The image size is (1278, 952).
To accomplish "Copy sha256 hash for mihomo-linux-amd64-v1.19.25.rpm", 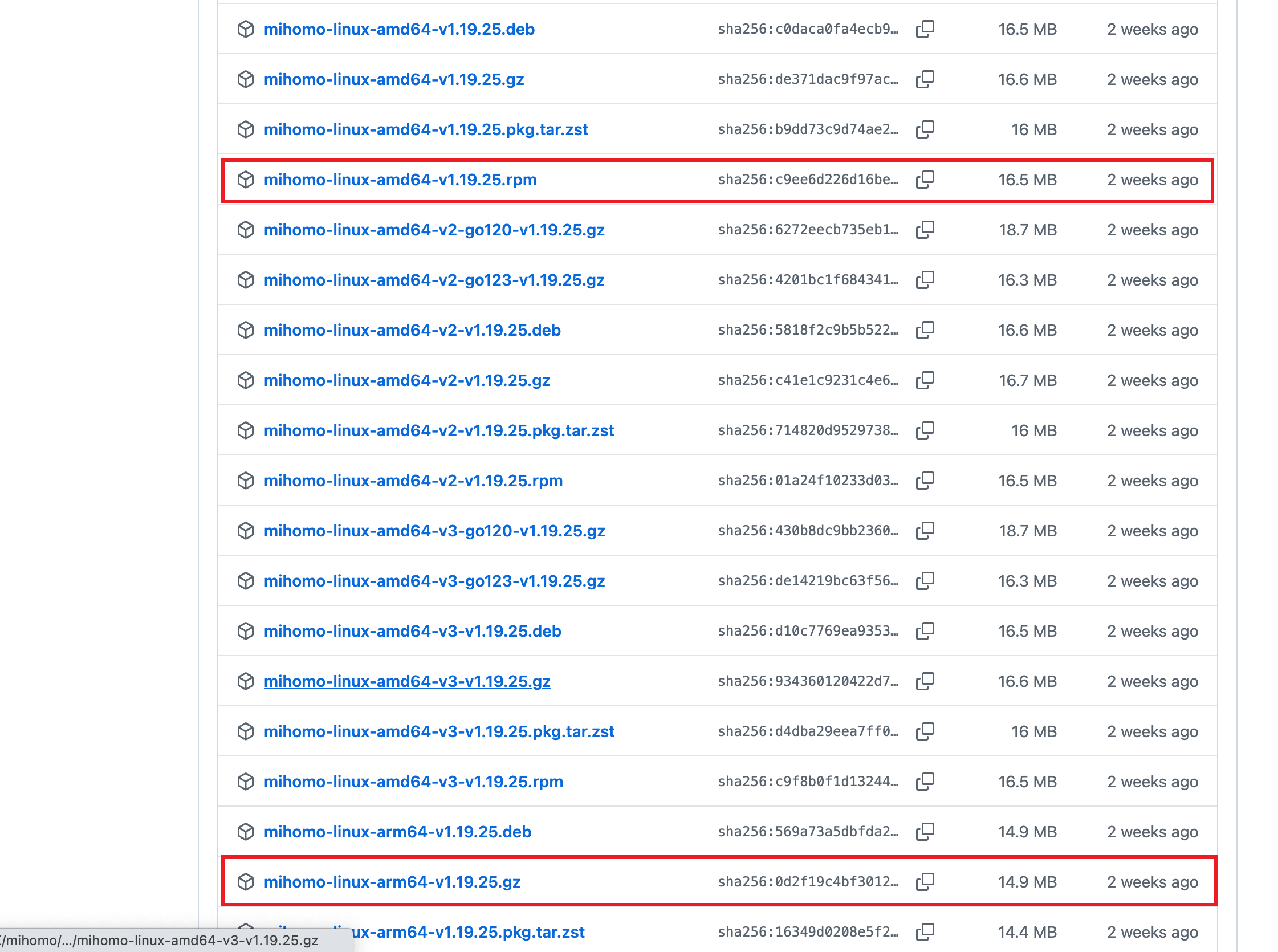I will (x=925, y=180).
